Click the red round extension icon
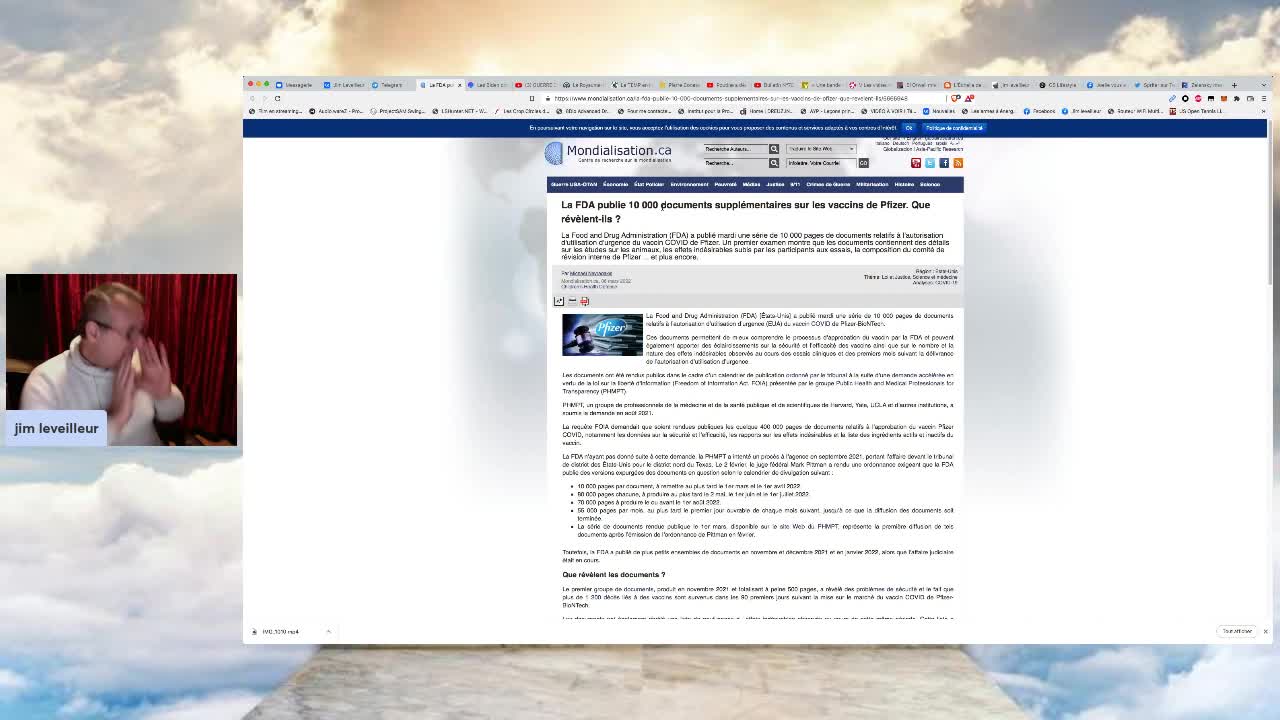This screenshot has width=1280, height=720. tap(1198, 98)
